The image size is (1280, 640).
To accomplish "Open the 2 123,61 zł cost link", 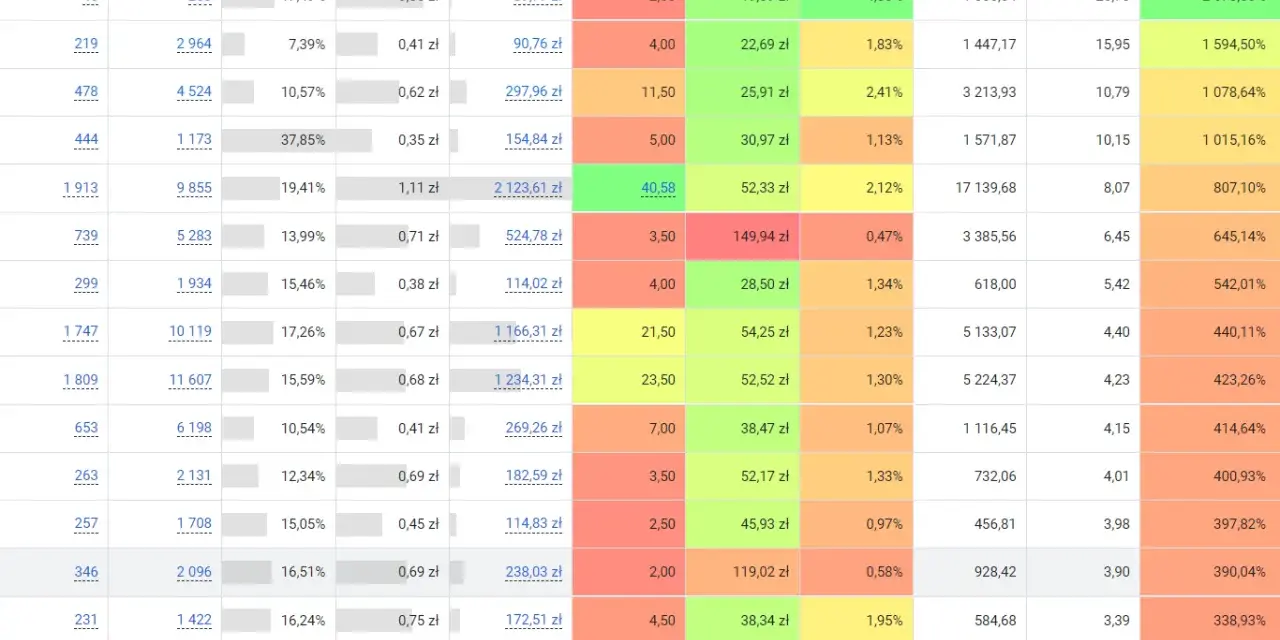I will point(528,188).
